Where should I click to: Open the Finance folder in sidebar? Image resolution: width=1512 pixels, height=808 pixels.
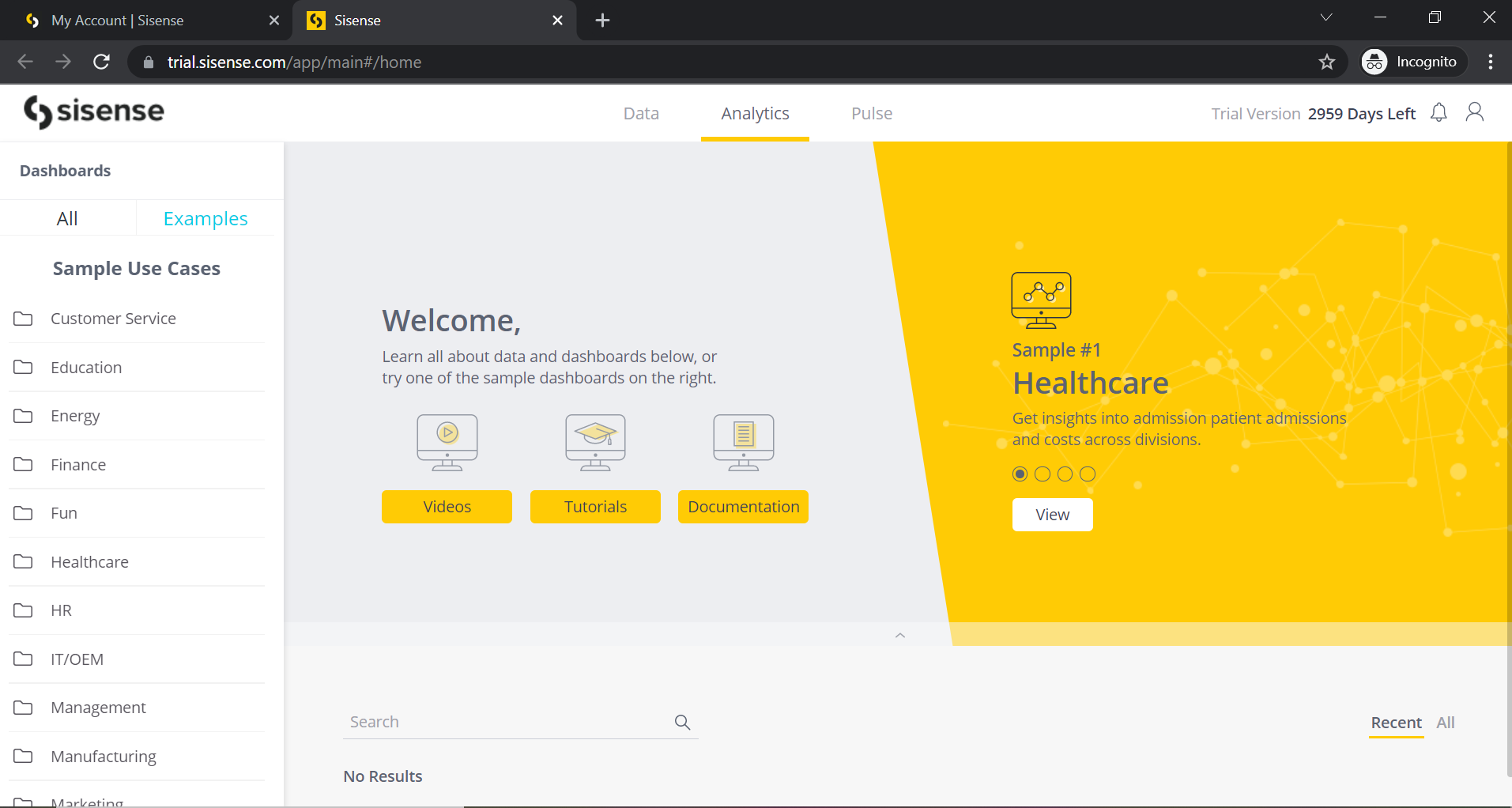point(78,465)
